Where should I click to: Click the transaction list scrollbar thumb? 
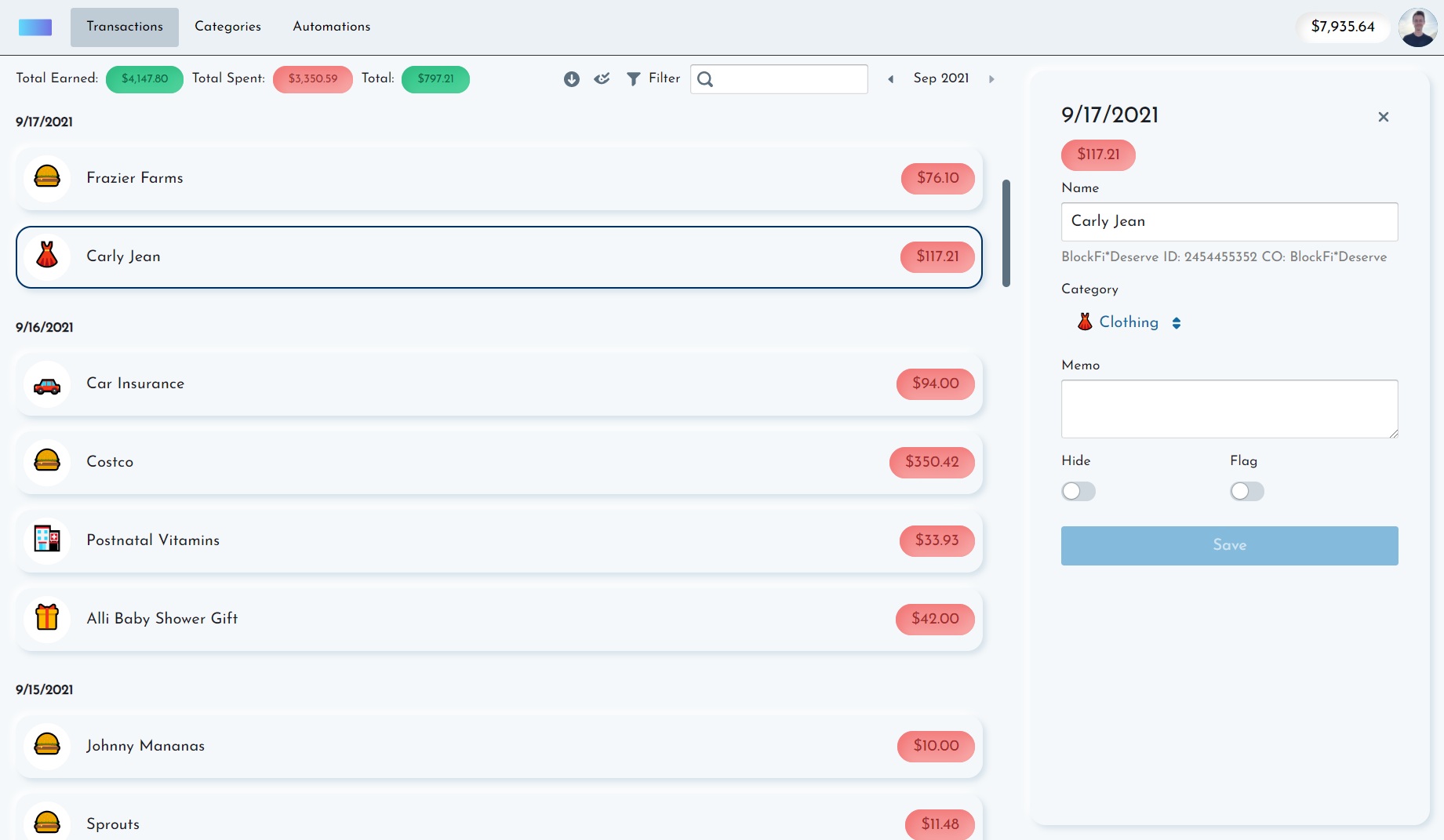pyautogui.click(x=1006, y=234)
